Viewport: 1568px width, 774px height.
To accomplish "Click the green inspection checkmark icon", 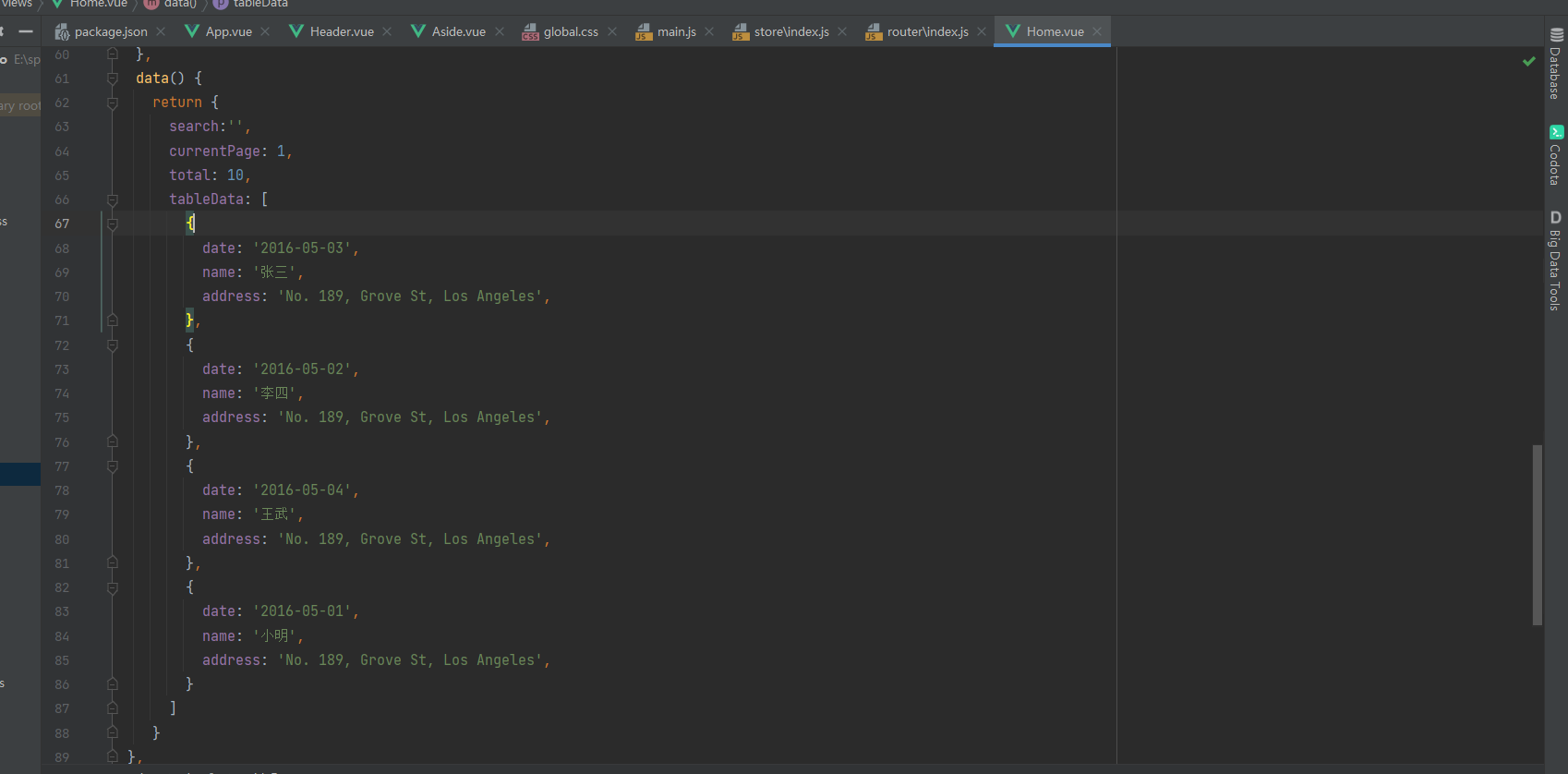I will (x=1529, y=61).
